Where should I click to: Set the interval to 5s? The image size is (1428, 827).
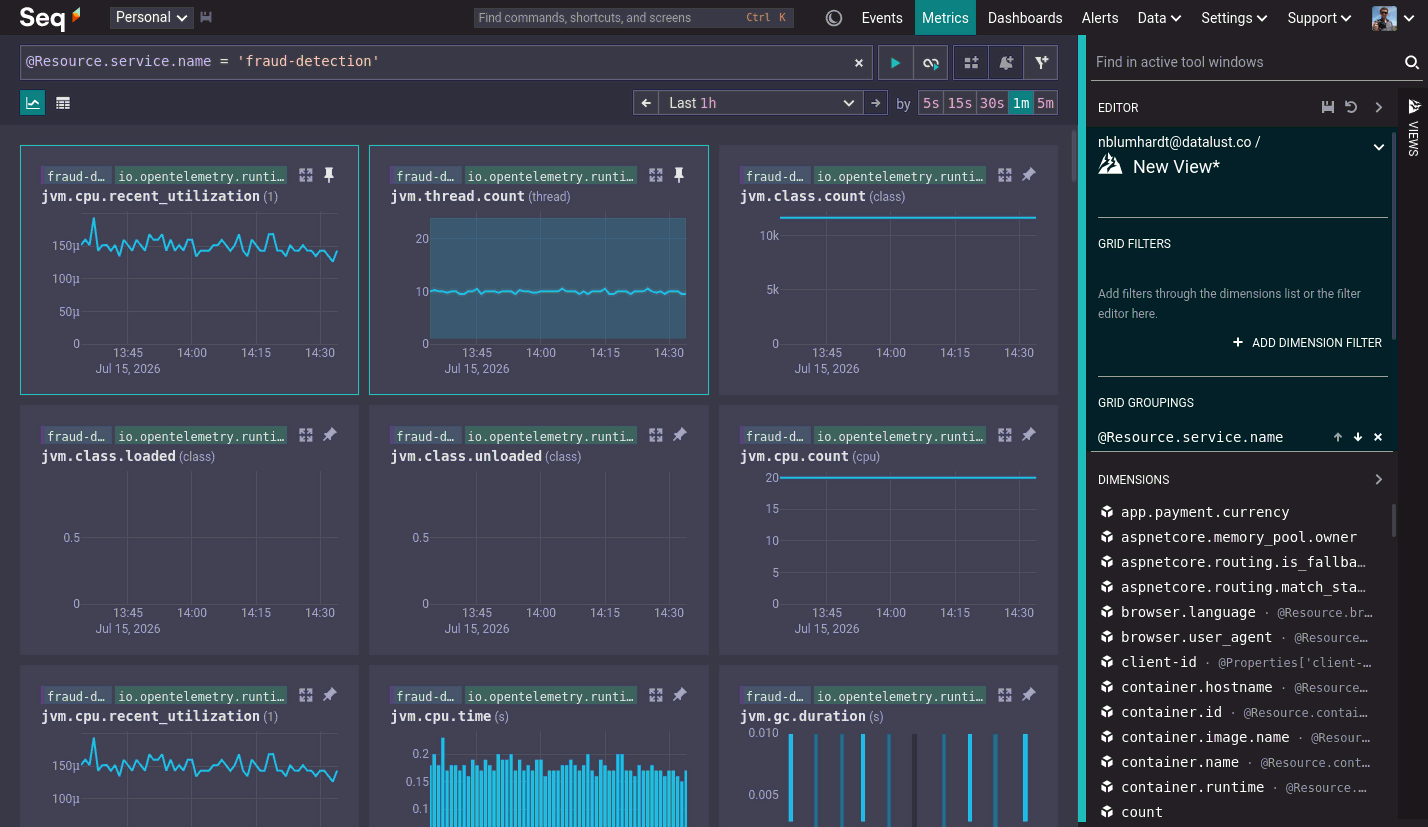[x=931, y=103]
